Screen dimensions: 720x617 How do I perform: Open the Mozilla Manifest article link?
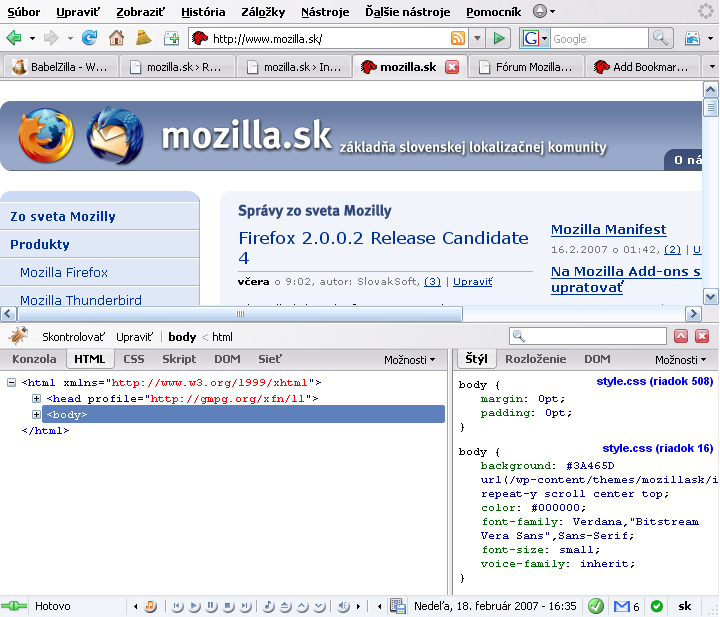[608, 230]
